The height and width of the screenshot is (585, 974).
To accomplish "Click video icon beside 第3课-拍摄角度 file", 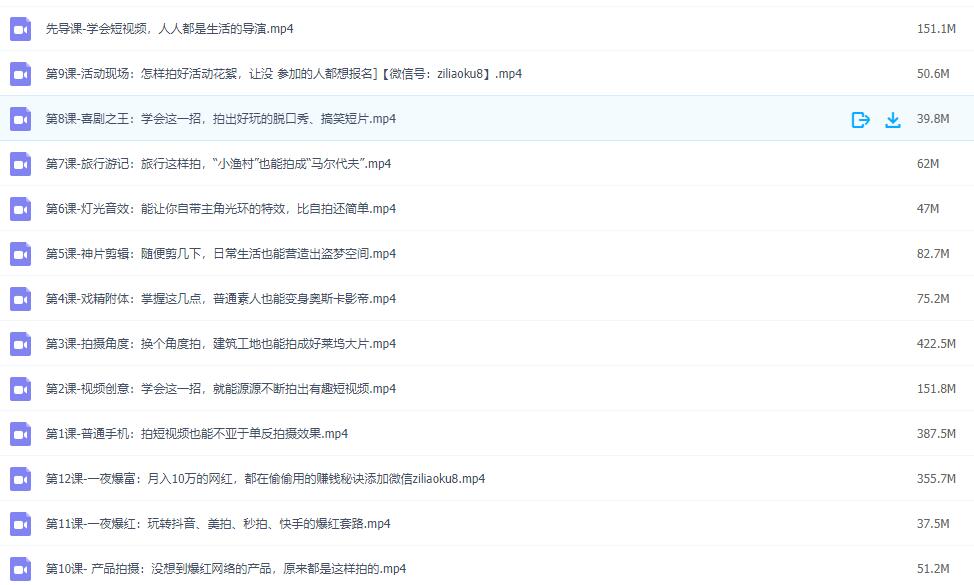I will [21, 345].
